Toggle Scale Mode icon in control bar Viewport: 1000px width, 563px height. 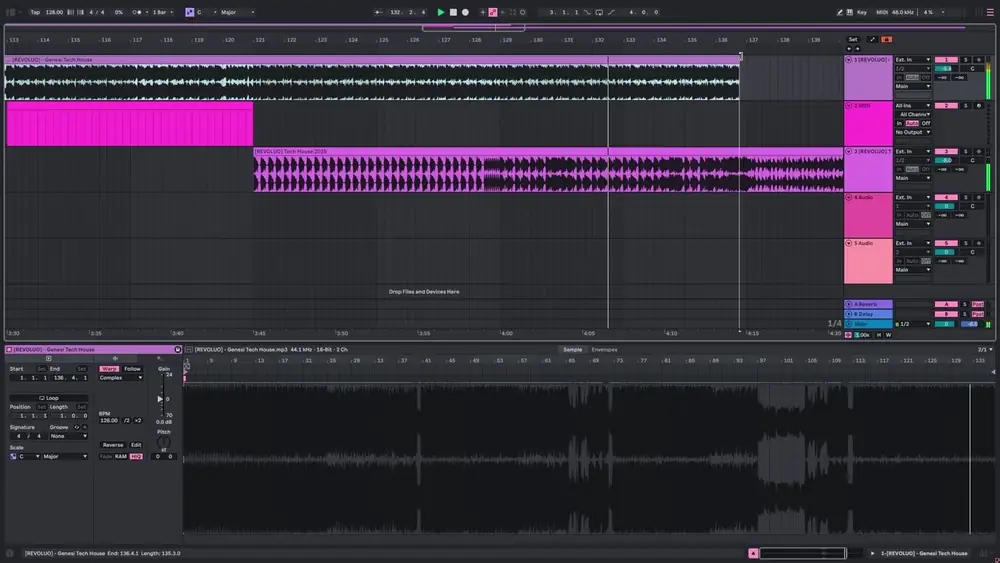[x=189, y=12]
